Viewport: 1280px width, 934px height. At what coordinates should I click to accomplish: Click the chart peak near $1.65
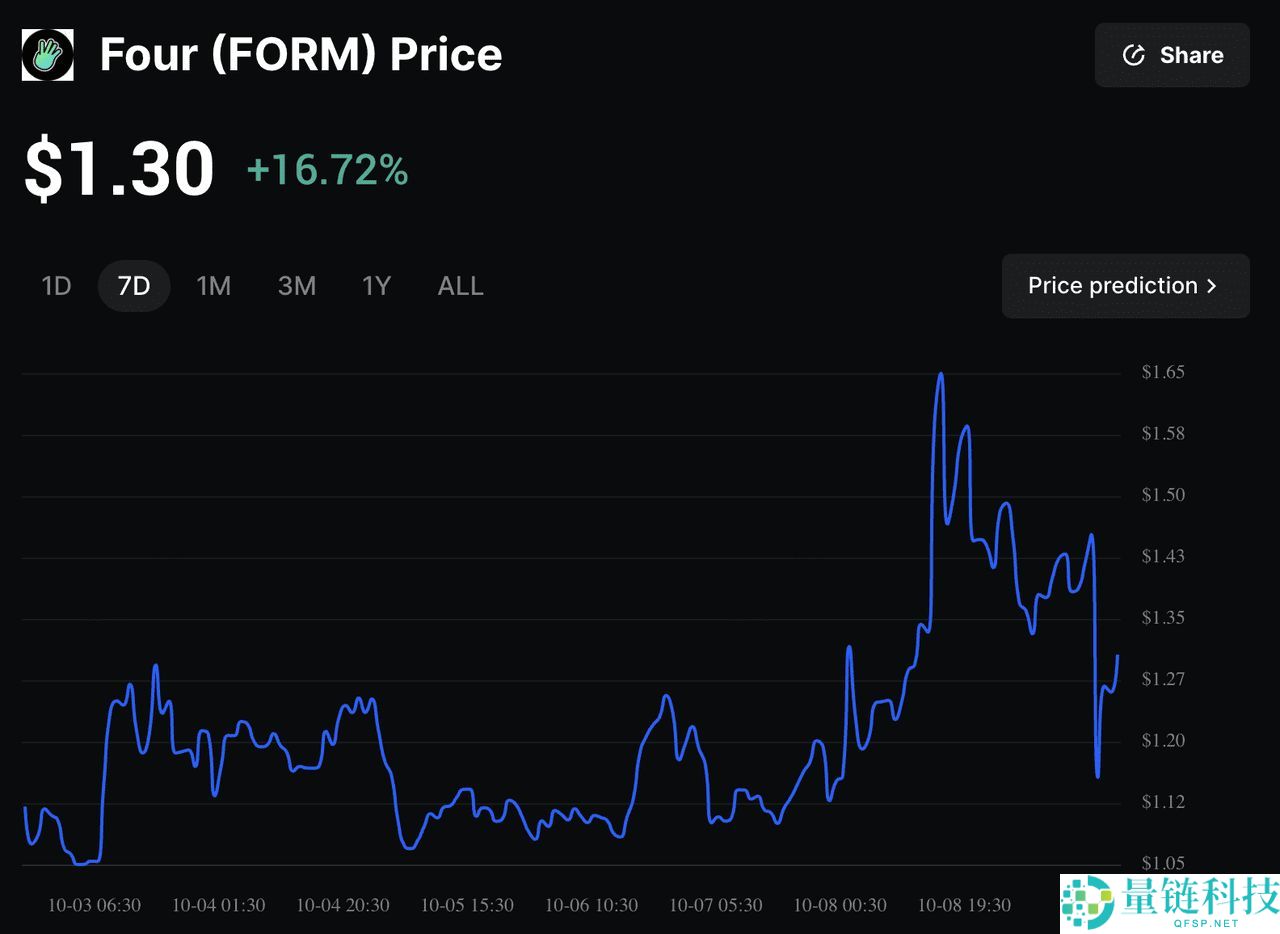coord(940,374)
